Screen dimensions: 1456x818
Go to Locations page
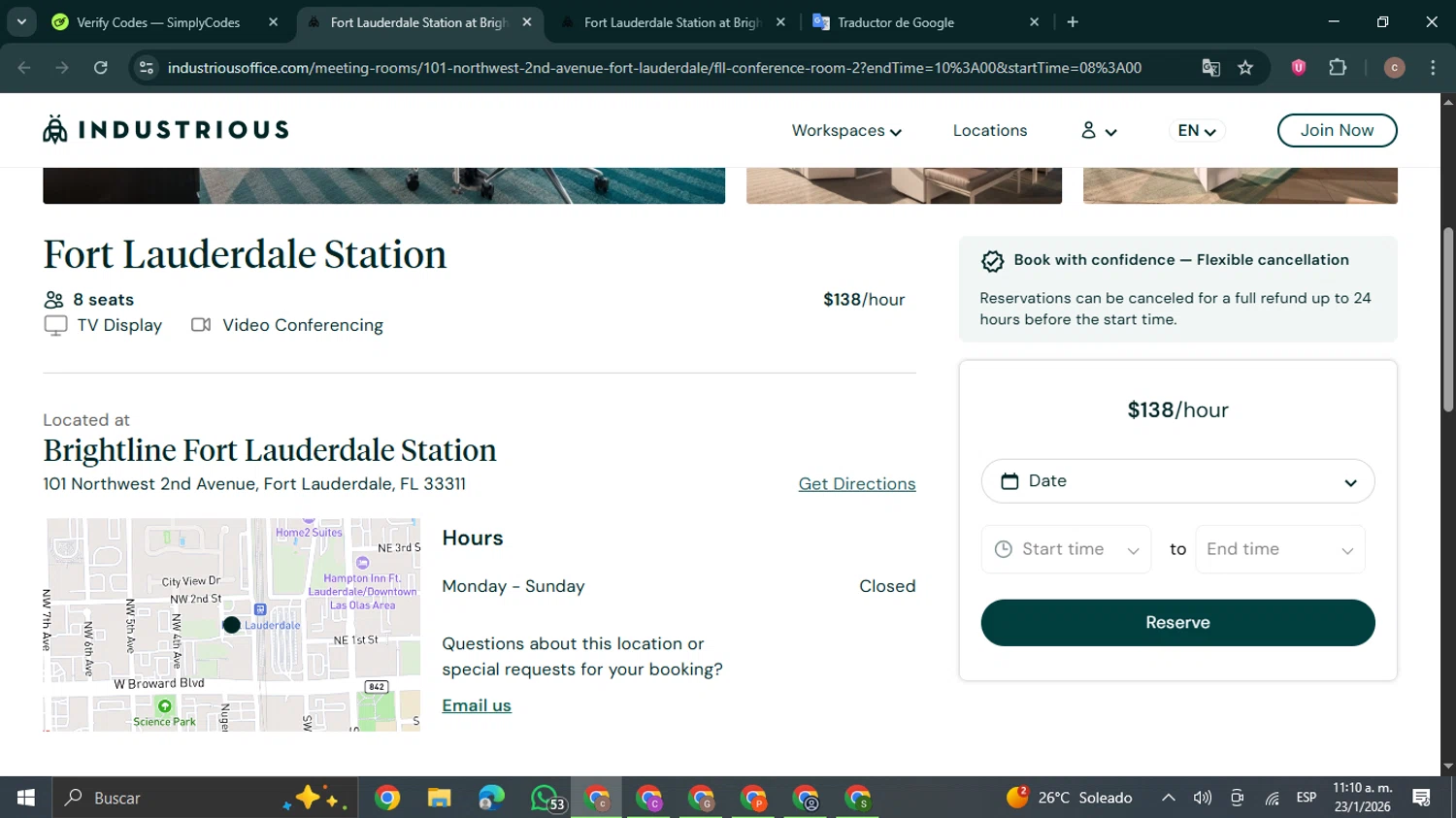(x=989, y=130)
